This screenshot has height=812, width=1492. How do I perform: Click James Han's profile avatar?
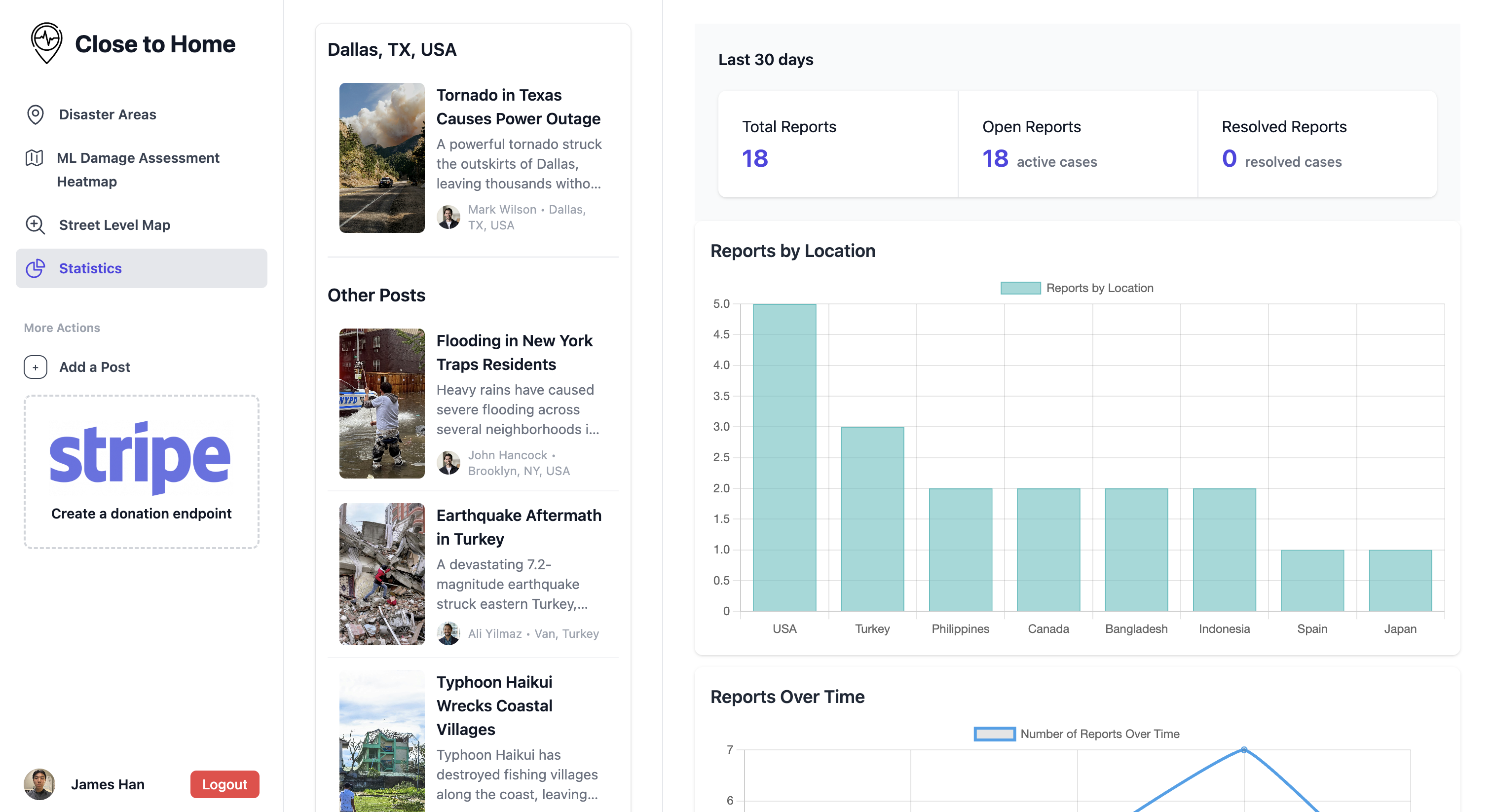pos(39,784)
